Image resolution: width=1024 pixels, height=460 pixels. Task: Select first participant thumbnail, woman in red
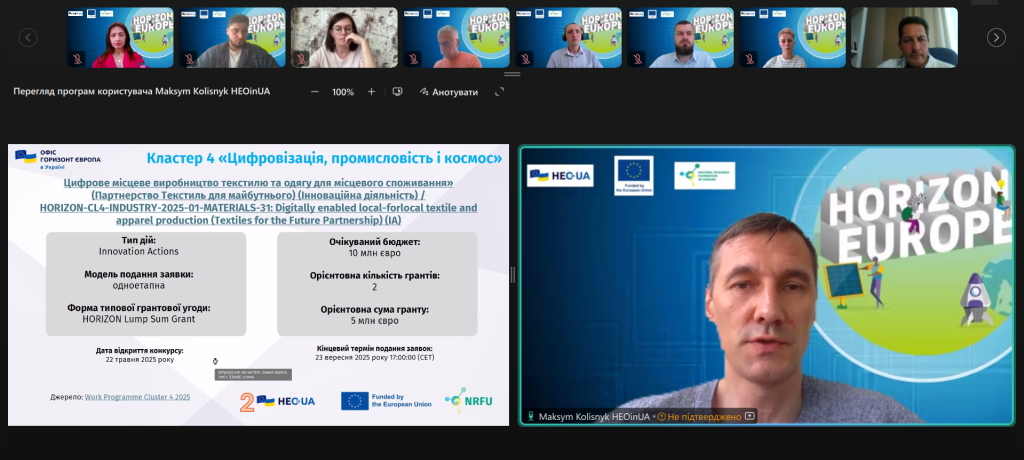pos(120,38)
